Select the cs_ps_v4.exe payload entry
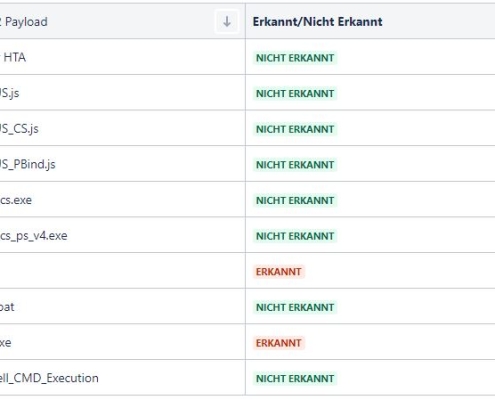Viewport: 495px width, 400px height. 34,236
